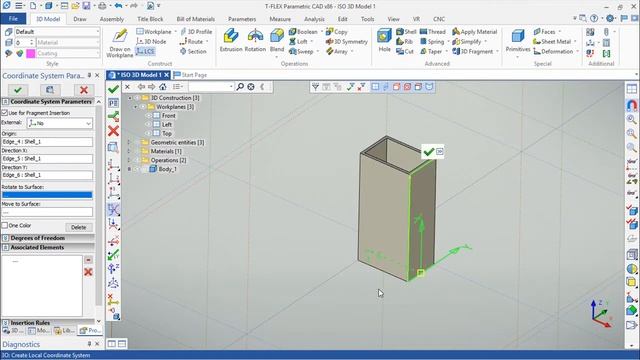Image resolution: width=640 pixels, height=360 pixels.
Task: Click the green checkmark in vertical automenu
Action: click(x=113, y=89)
